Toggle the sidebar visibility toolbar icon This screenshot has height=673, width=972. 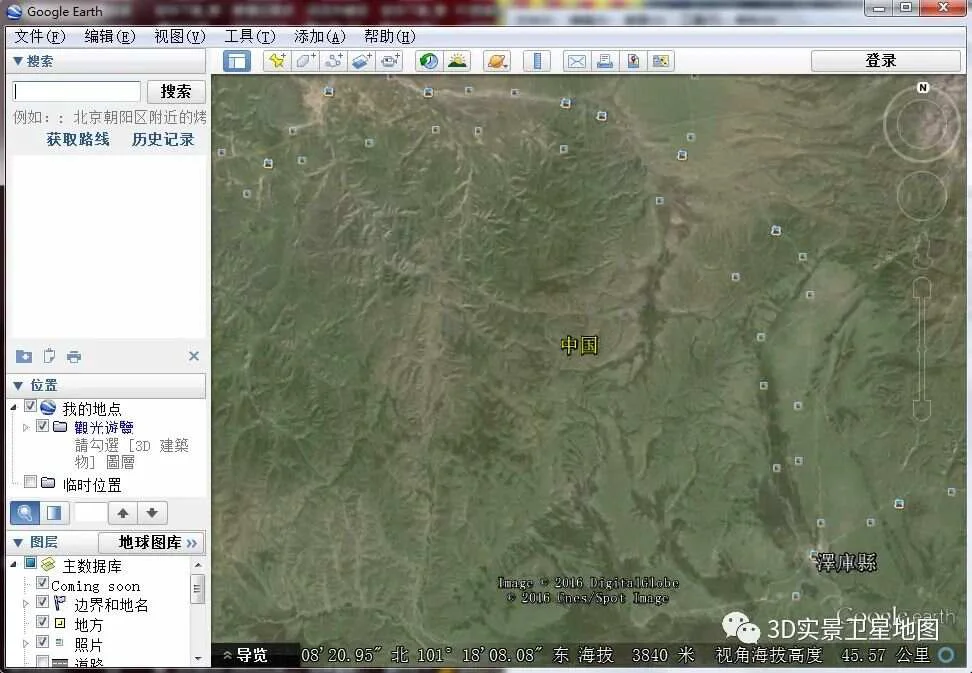click(236, 61)
